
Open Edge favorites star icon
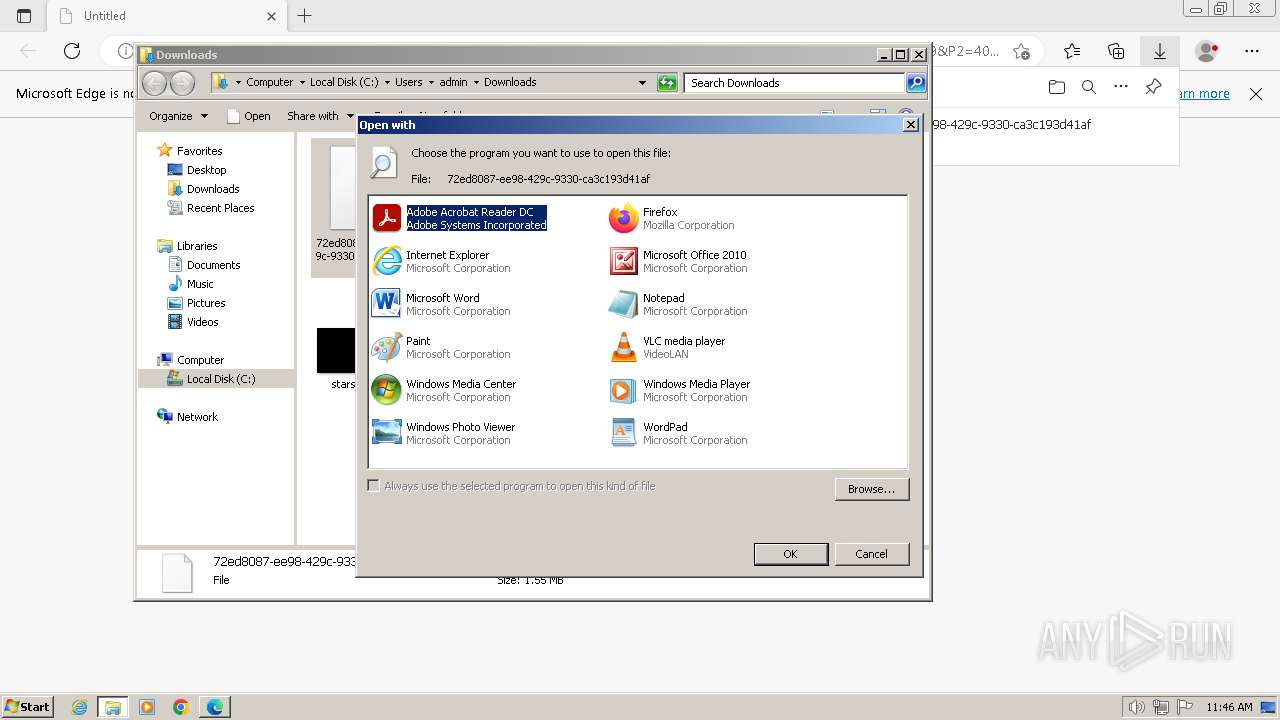pos(1072,51)
